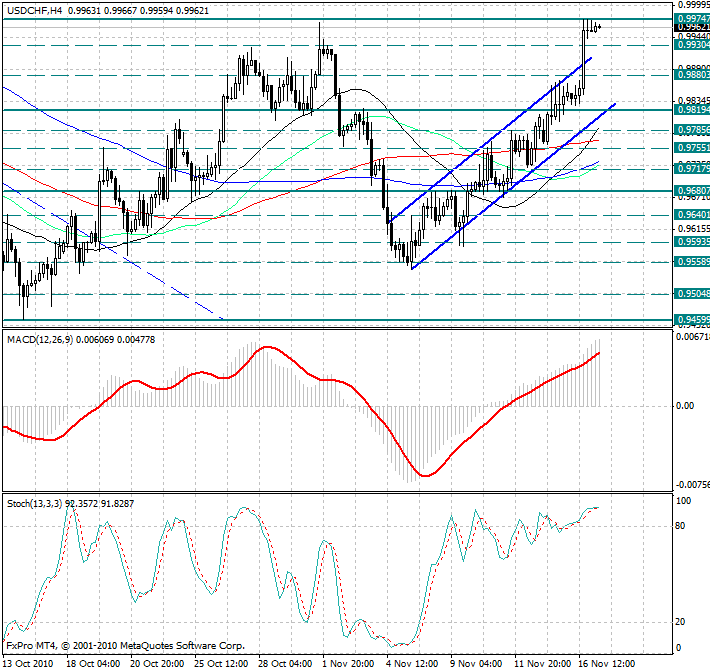The image size is (710, 671).
Task: Click the FxPro MT4 copyright text
Action: coord(125,646)
